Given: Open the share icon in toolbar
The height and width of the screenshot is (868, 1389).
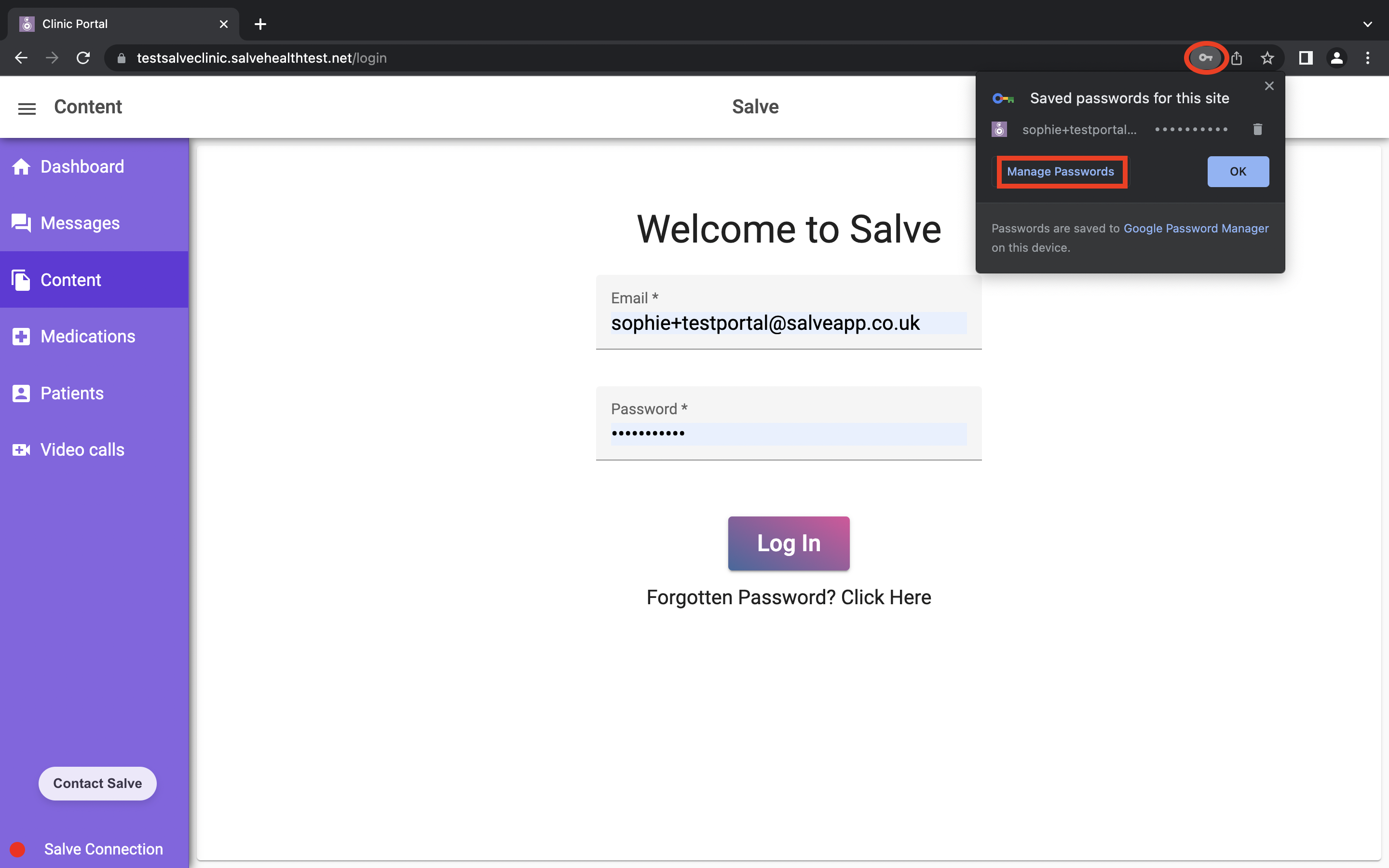Looking at the screenshot, I should click(1236, 57).
